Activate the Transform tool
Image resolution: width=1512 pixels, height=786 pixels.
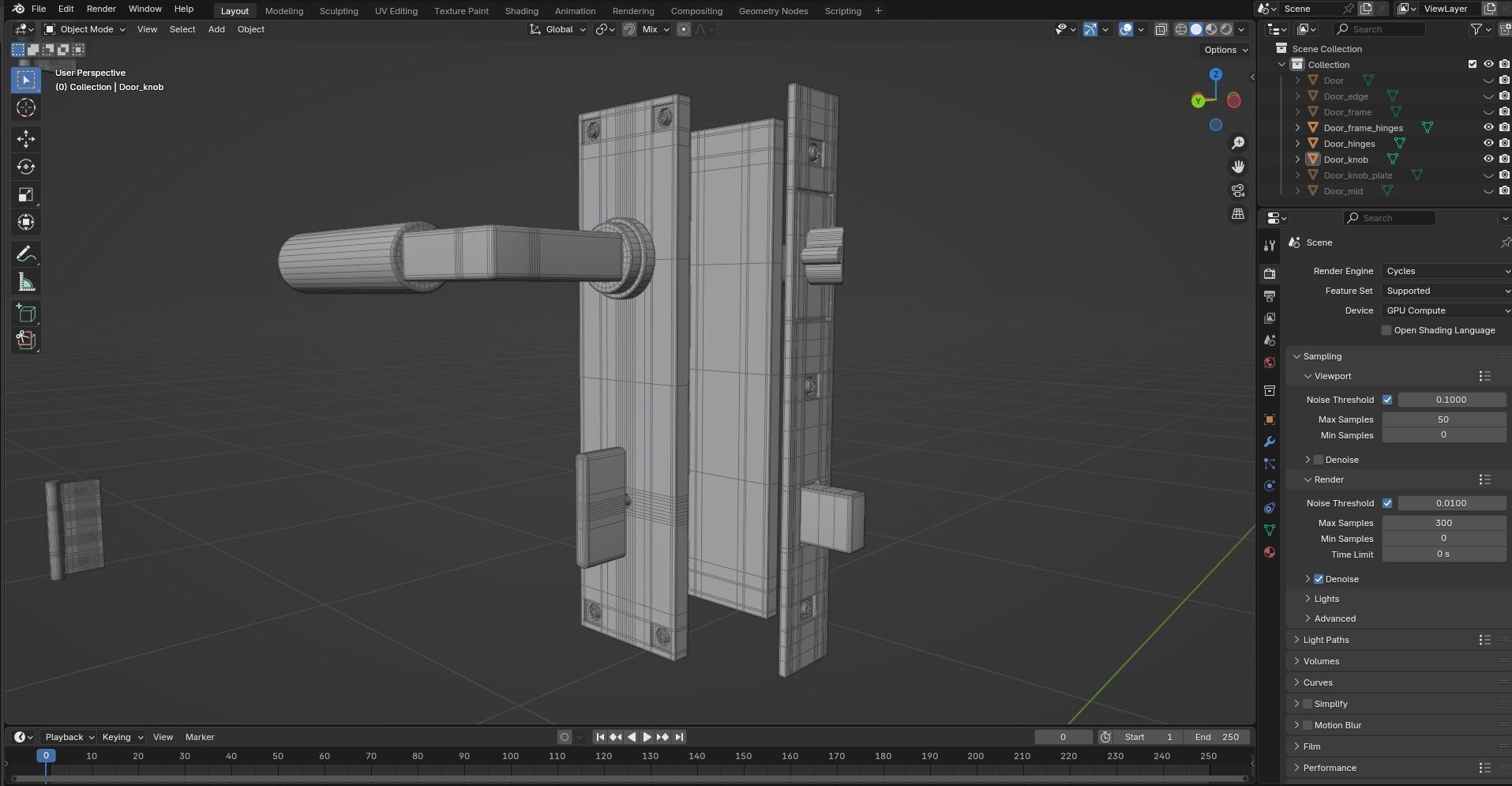[25, 222]
